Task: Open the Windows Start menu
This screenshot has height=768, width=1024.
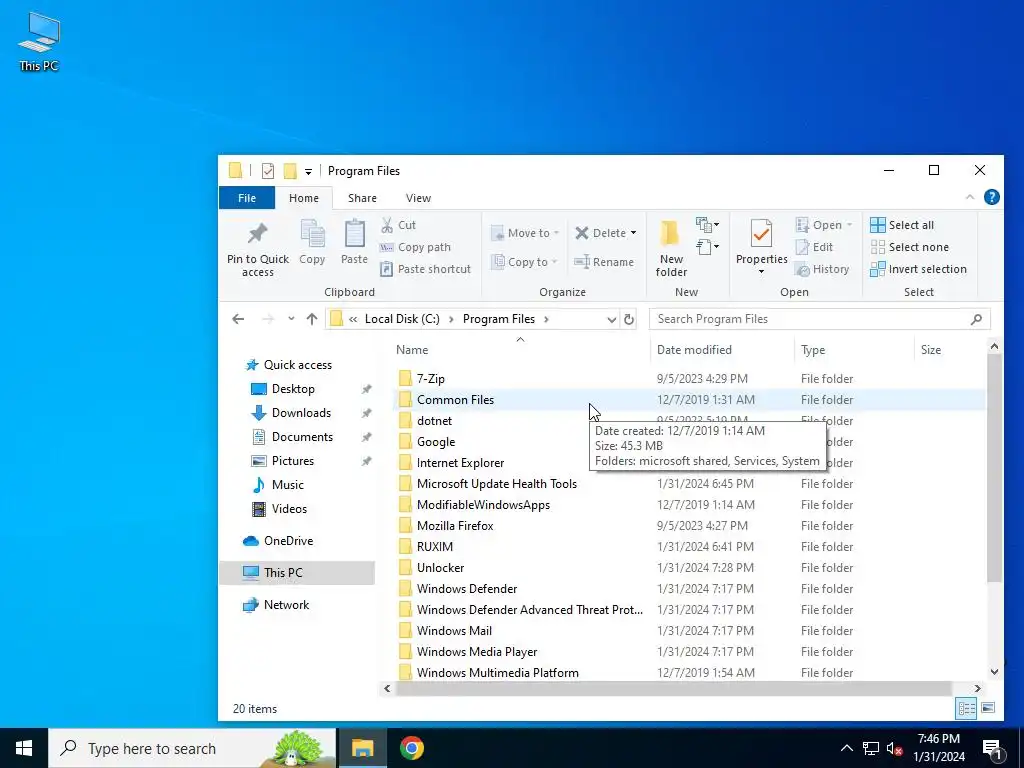Action: click(x=24, y=748)
